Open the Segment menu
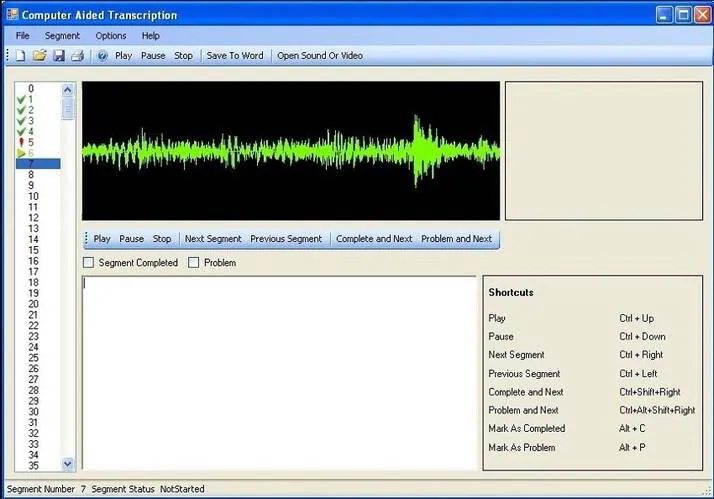Screen dimensions: 714x499 (x=62, y=36)
